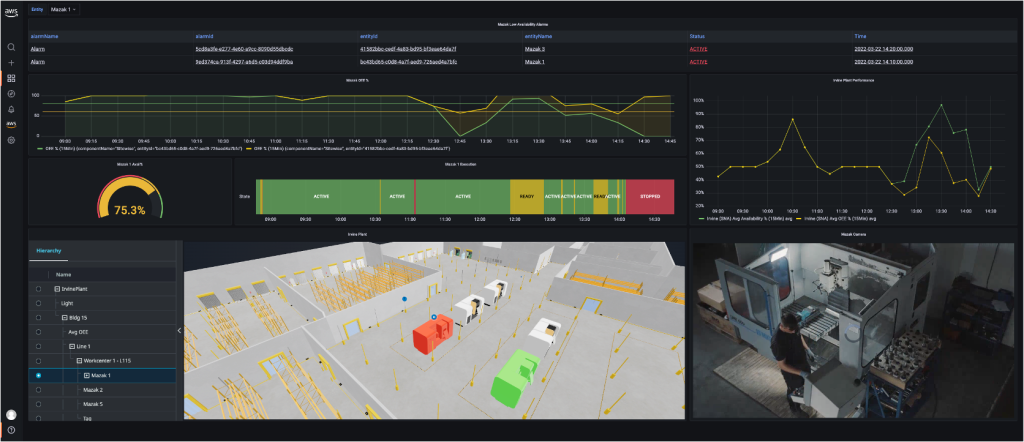Screen dimensions: 1024x442
Task: Select the Bldg 15 radio button
Action: [x=39, y=317]
